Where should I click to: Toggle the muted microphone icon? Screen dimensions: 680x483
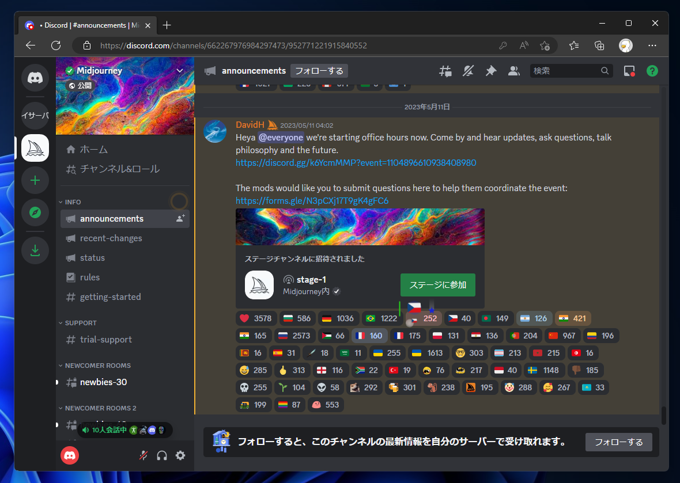tap(143, 455)
